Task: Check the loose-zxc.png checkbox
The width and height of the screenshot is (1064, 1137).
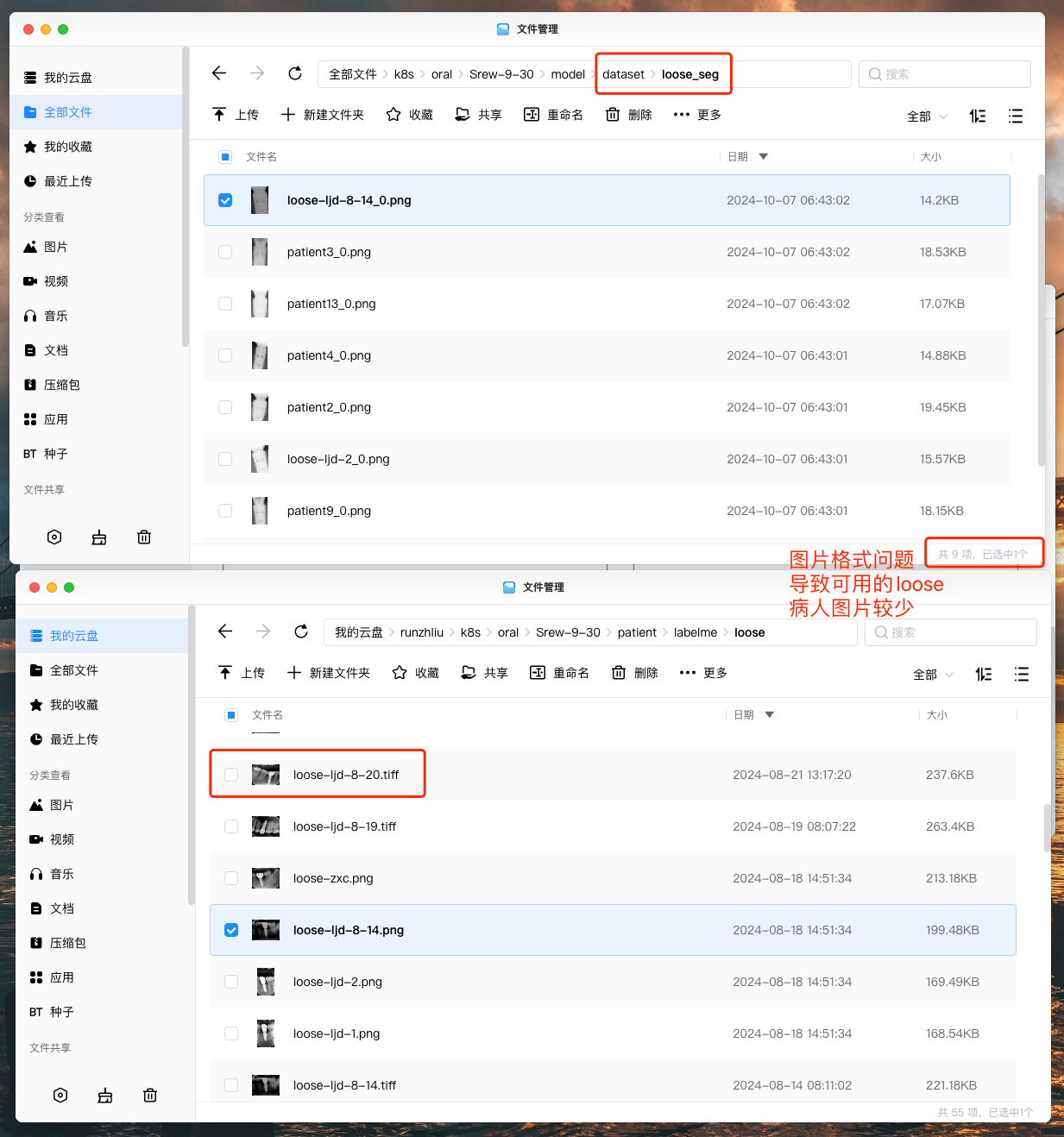Action: [x=231, y=878]
